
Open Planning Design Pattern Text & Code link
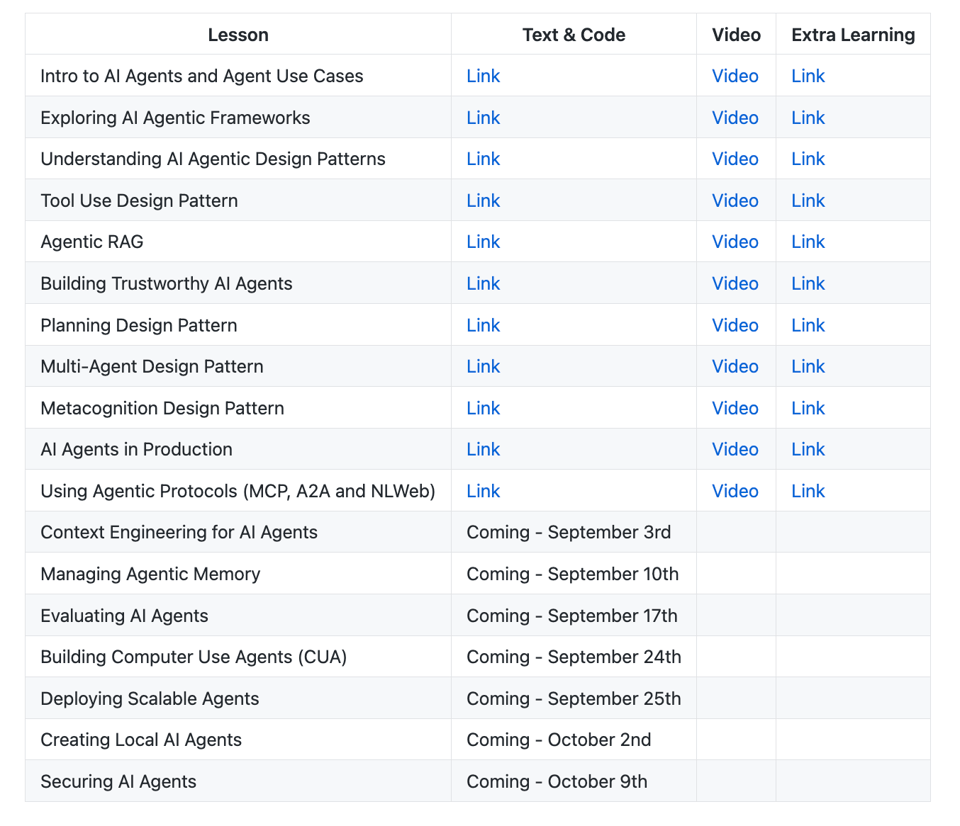483,325
